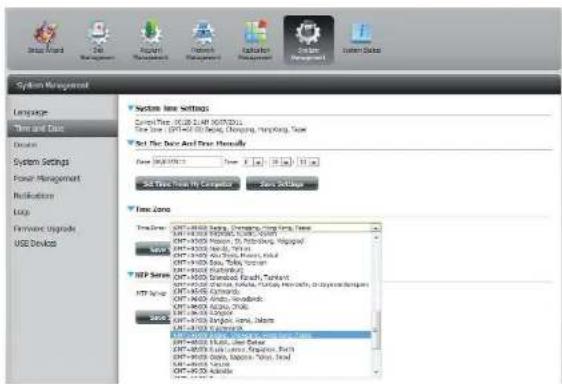Viewport: 562px width, 384px height.
Task: Open USB Devices page
Action: (35, 243)
